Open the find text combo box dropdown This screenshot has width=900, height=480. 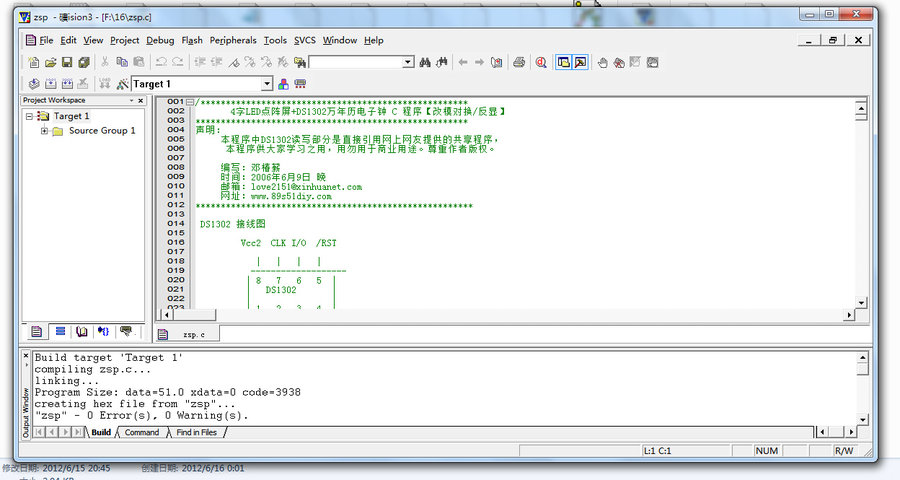tap(407, 62)
